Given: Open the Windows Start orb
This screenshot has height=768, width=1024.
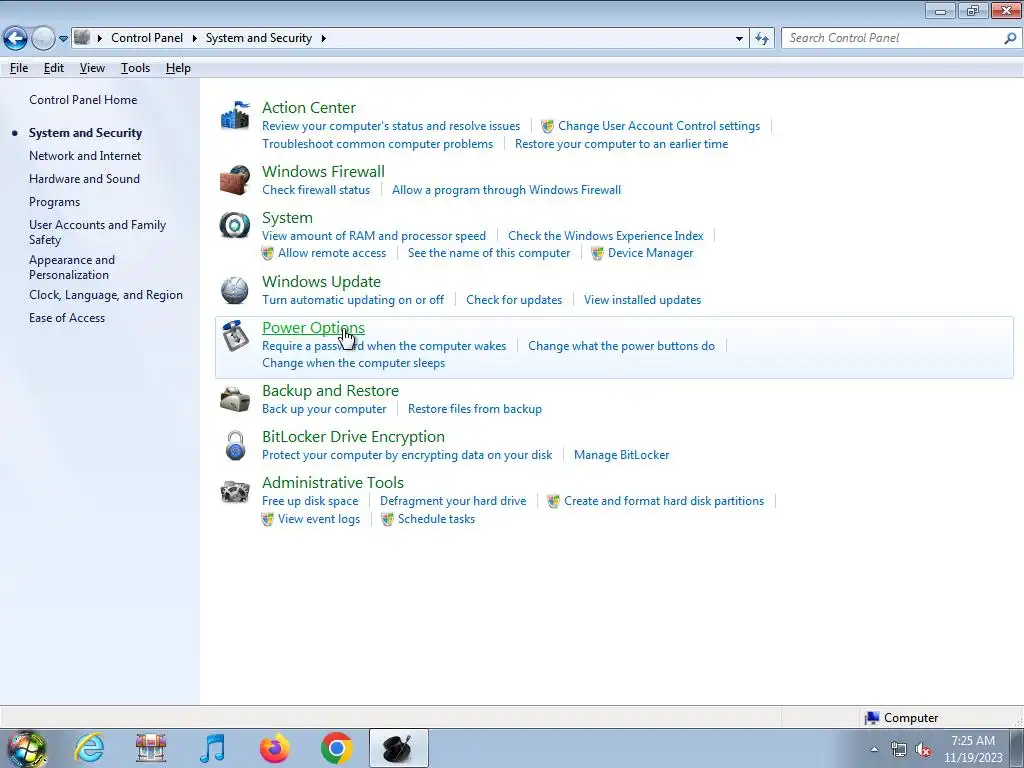Looking at the screenshot, I should pyautogui.click(x=26, y=749).
